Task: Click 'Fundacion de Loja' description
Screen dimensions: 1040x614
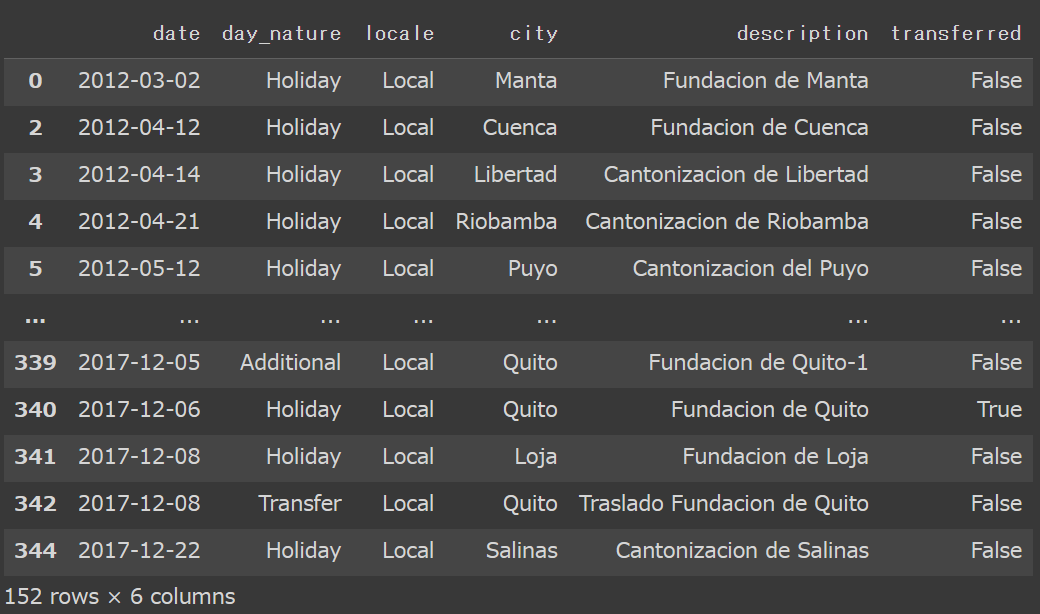Action: tap(775, 458)
